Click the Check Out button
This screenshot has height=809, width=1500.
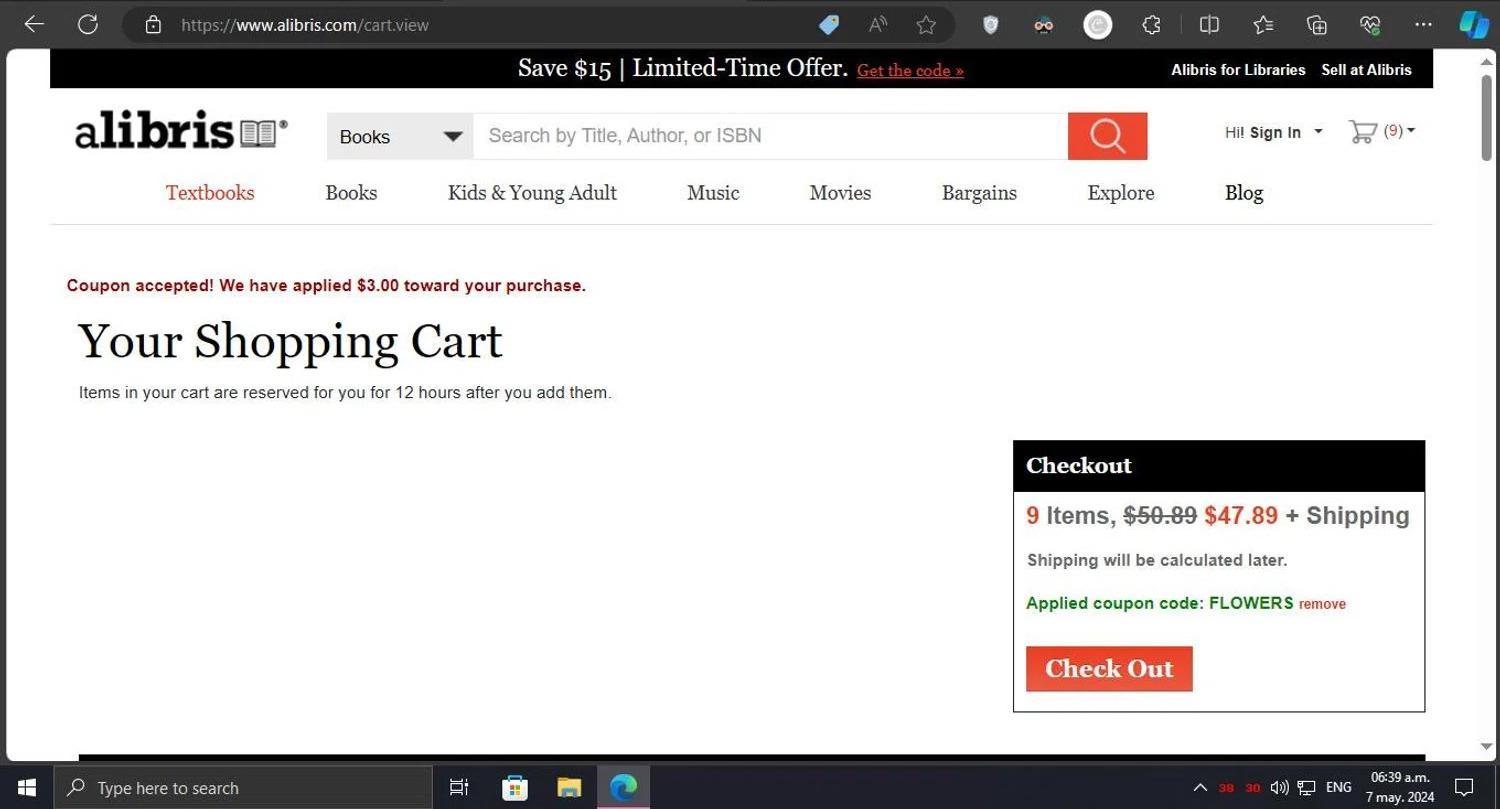point(1109,669)
